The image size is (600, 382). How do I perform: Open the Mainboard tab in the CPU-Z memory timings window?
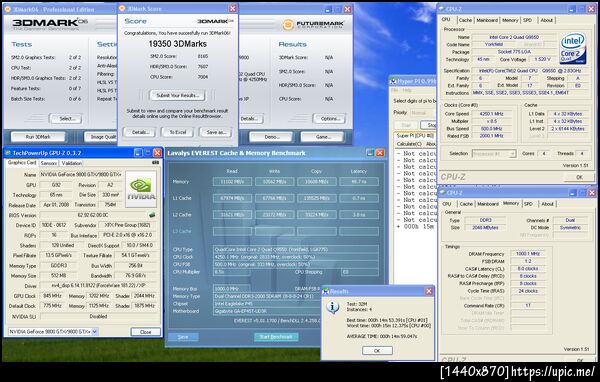coord(488,204)
